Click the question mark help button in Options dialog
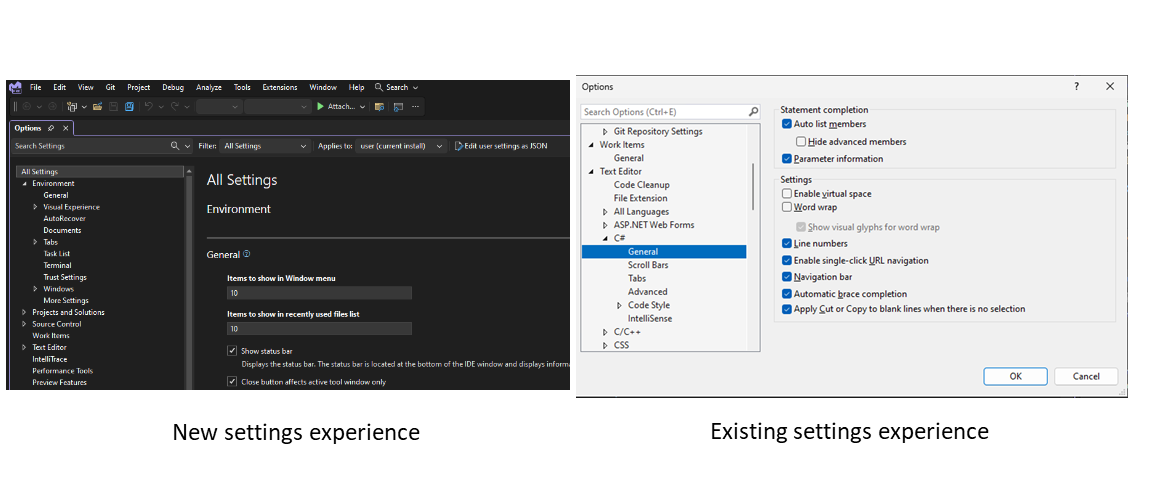This screenshot has height=503, width=1152. tap(1076, 87)
